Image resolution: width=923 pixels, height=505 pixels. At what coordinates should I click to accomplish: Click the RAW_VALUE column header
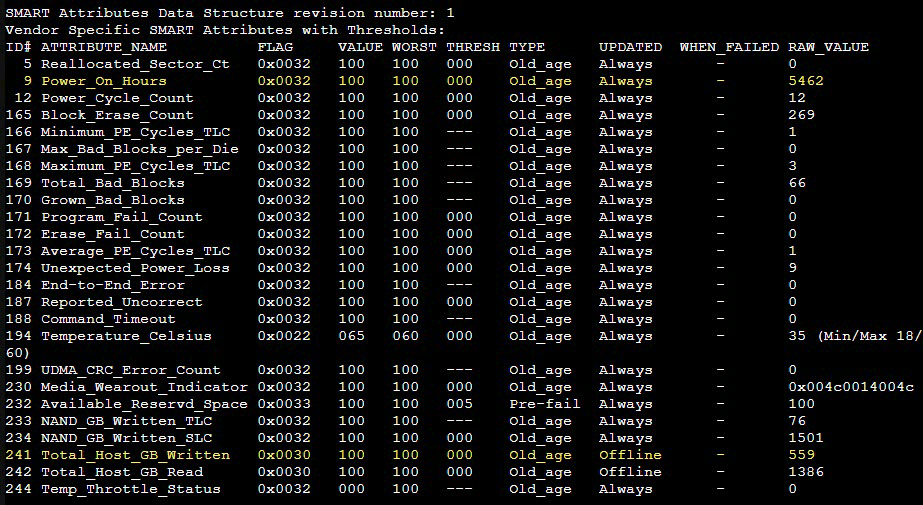pyautogui.click(x=829, y=47)
